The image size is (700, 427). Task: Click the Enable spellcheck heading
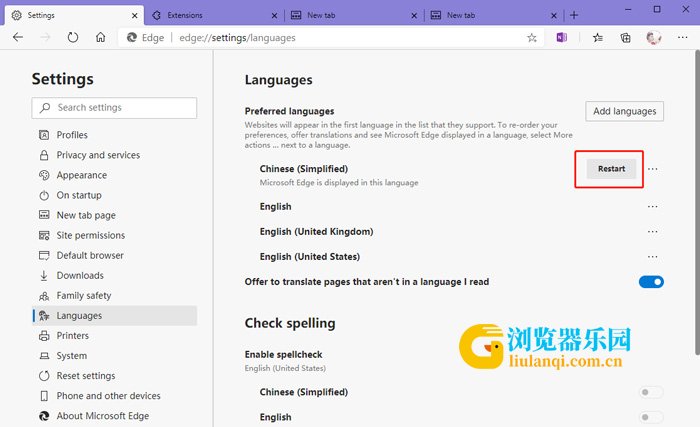283,354
